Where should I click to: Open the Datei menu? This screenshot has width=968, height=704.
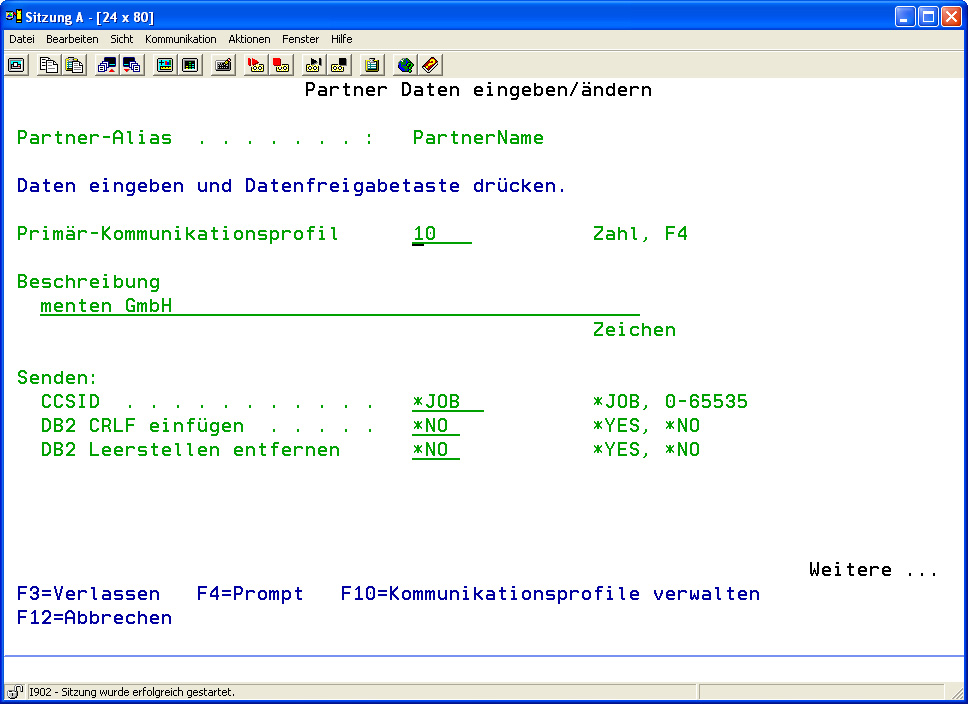[x=22, y=39]
